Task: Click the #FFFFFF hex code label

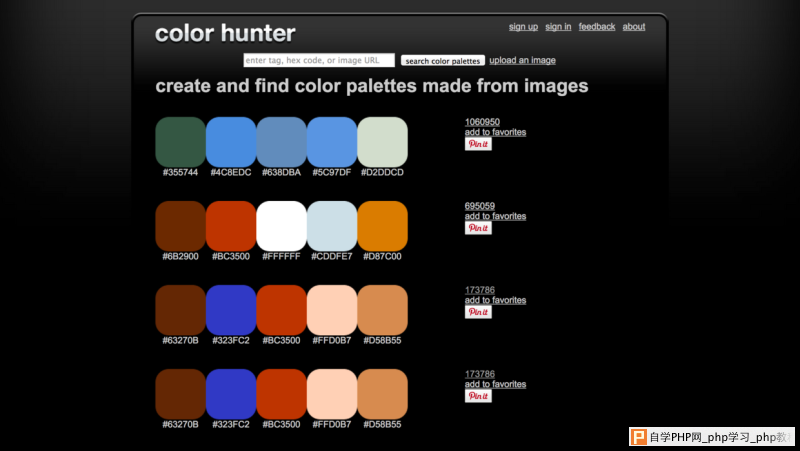Action: (281, 257)
